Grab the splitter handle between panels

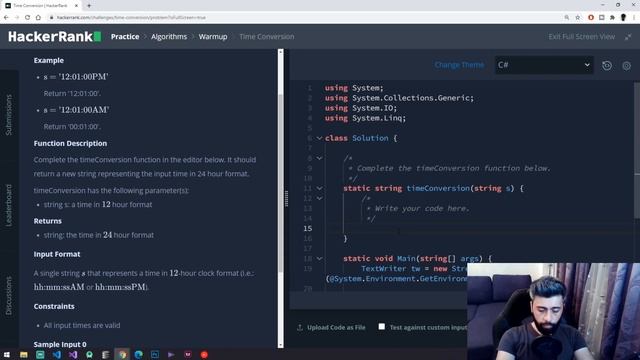286,199
